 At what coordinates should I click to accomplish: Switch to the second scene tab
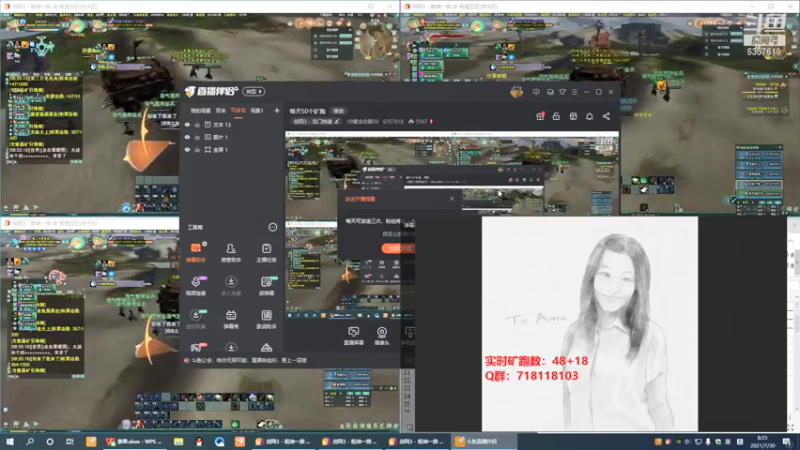(220, 110)
